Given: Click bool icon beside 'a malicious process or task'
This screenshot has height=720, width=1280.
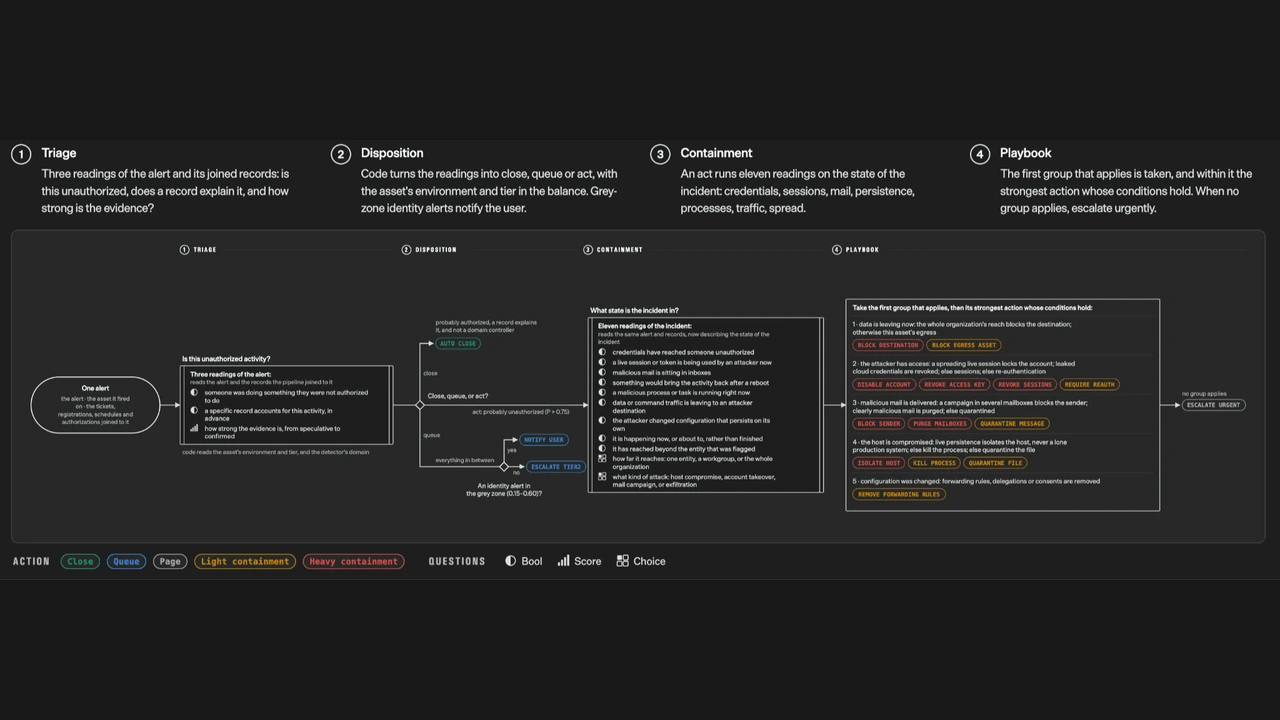Looking at the screenshot, I should (x=602, y=392).
